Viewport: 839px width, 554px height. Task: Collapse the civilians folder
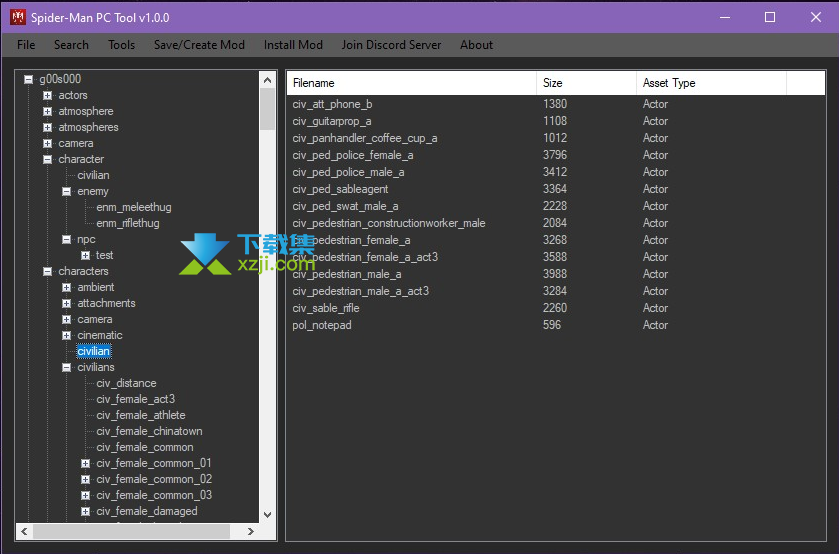point(66,367)
